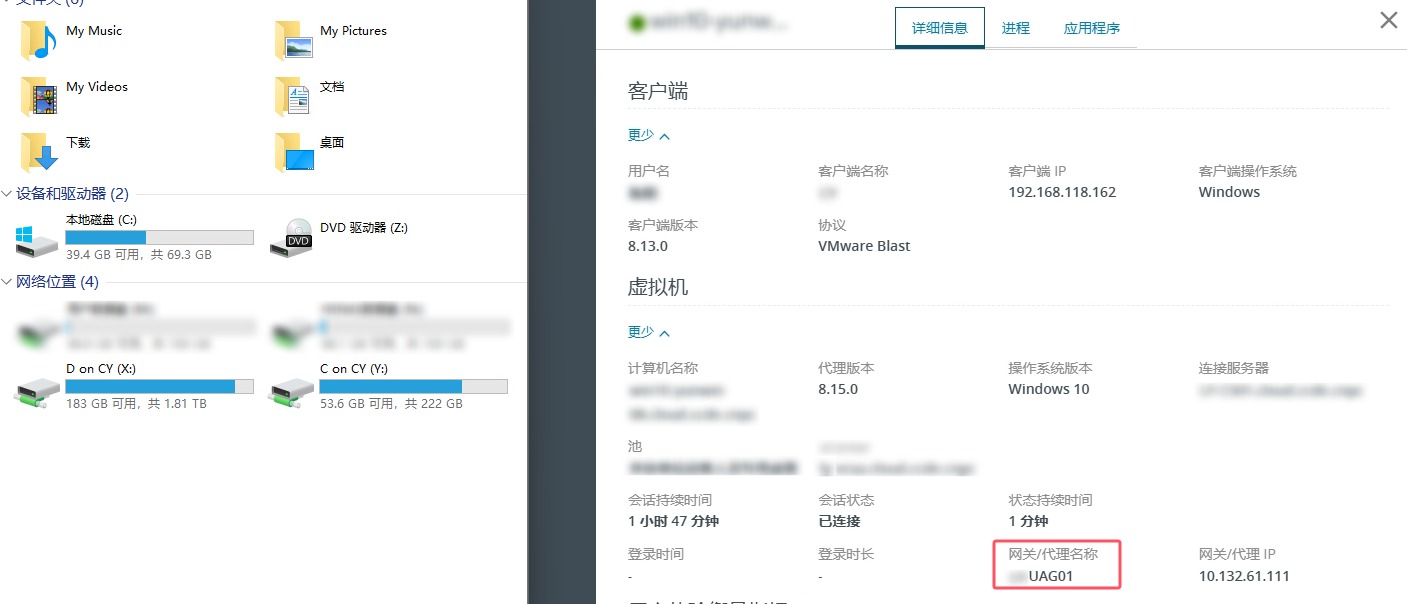
Task: Click the gateway IP value 10.132.61.111
Action: coord(1244,576)
